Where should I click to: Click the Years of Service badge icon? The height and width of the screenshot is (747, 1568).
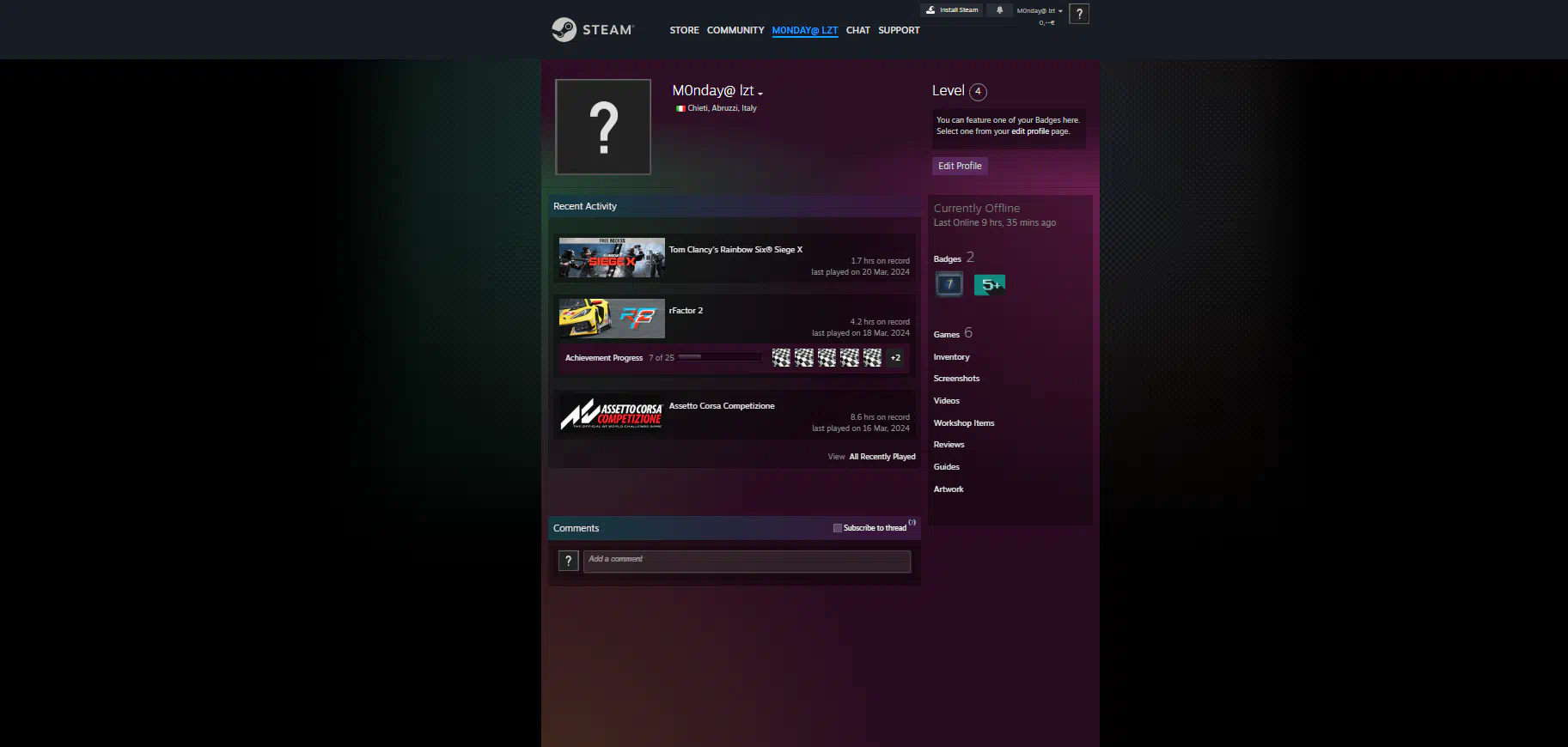(x=949, y=284)
